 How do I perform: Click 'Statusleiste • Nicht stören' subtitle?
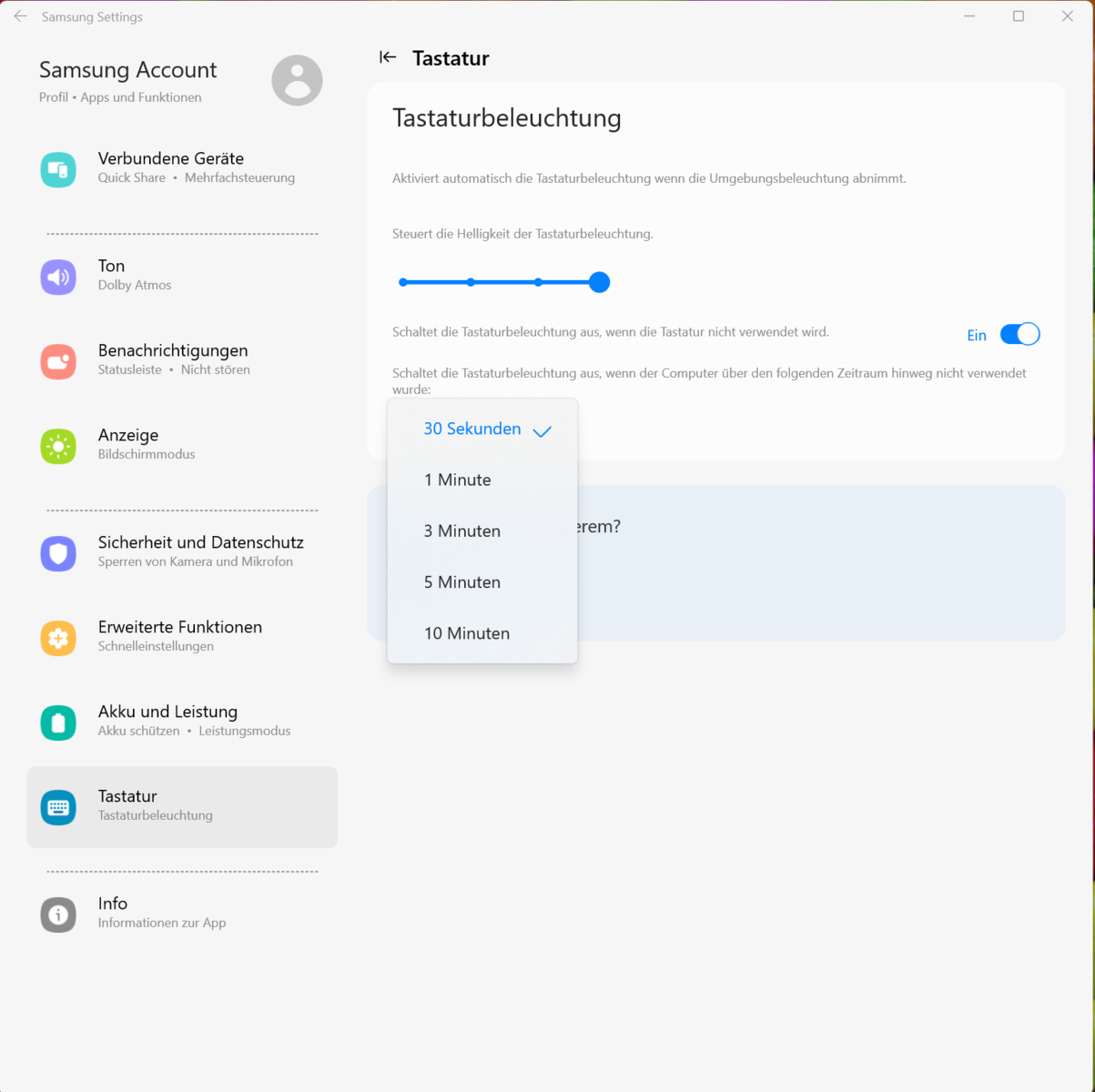coord(174,370)
